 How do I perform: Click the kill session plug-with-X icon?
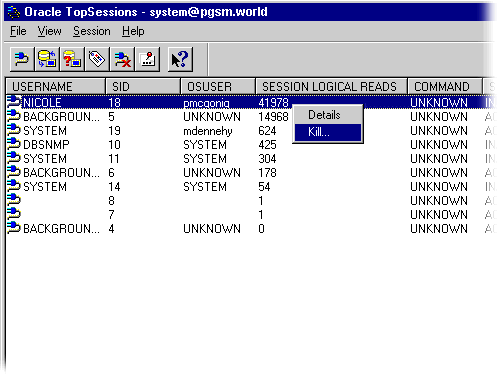point(122,59)
